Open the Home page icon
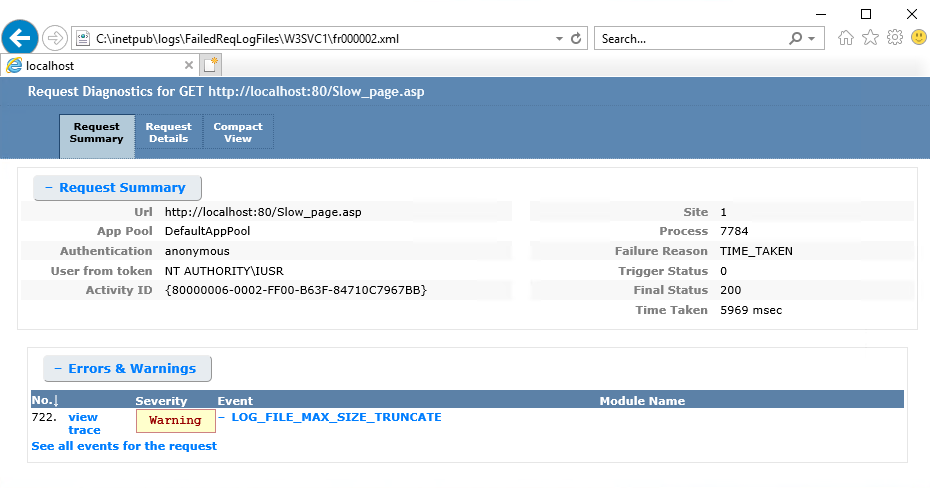This screenshot has height=488, width=930. pyautogui.click(x=846, y=38)
